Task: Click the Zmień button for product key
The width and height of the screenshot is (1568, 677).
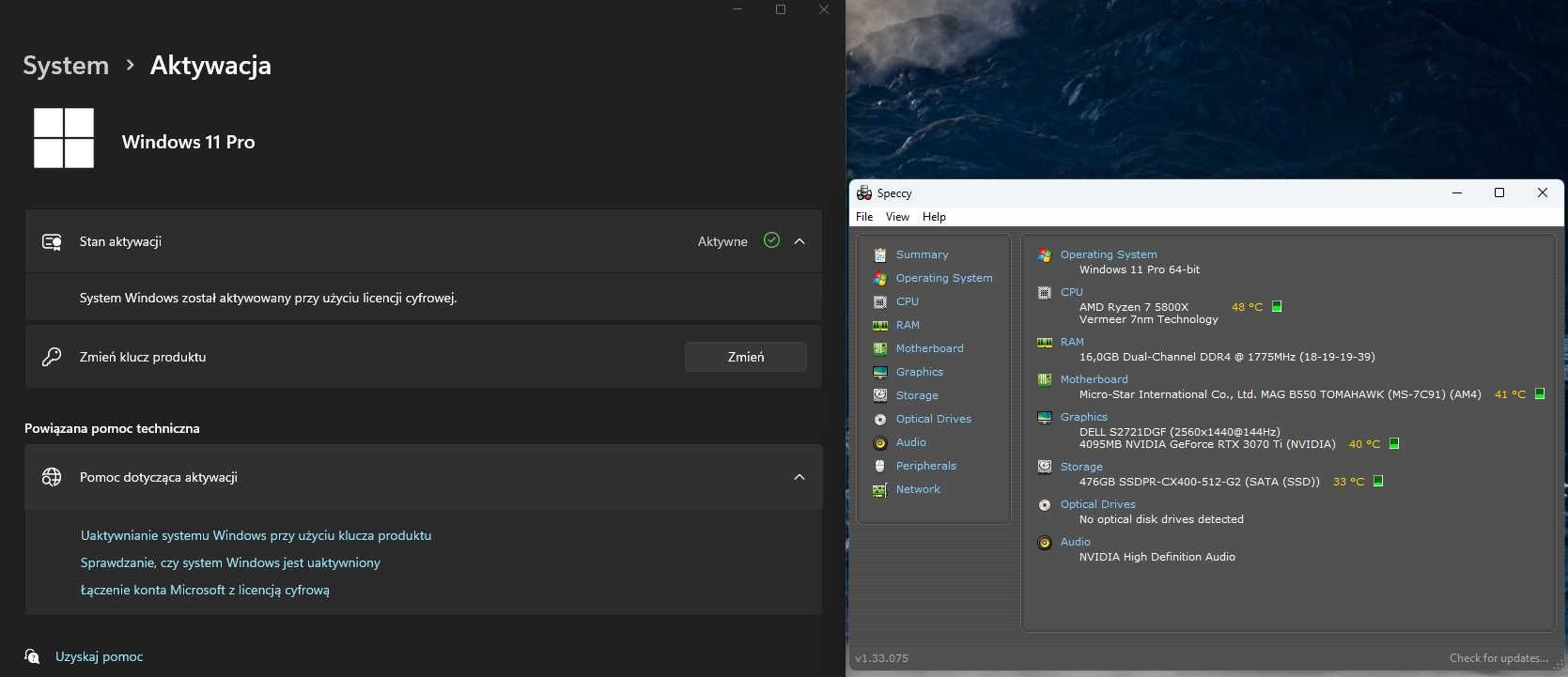Action: [746, 357]
